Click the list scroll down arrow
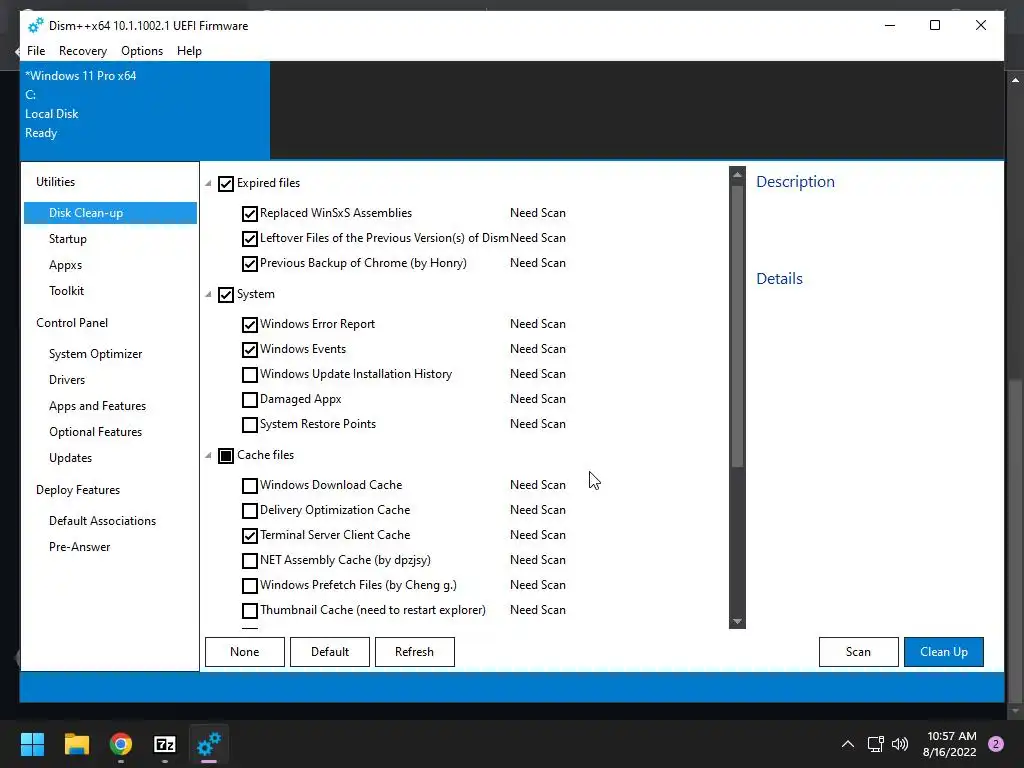Viewport: 1024px width, 768px height. point(737,621)
